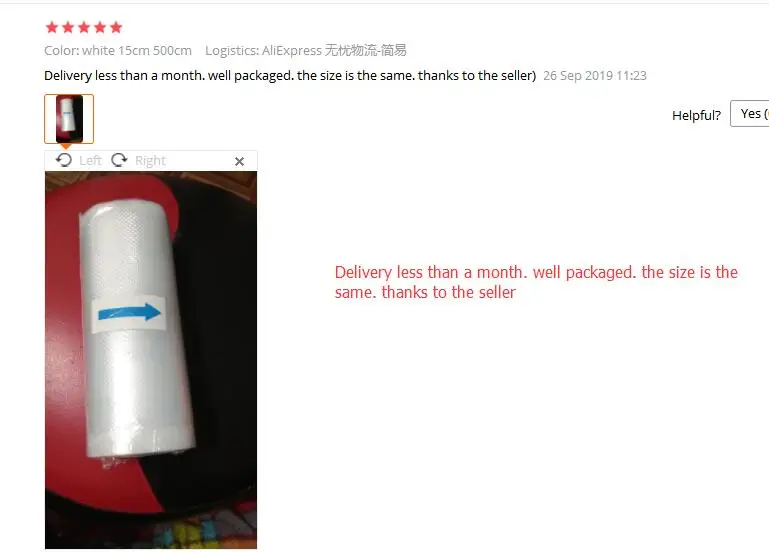Viewport: 769px width, 553px height.
Task: Click the first red rating star
Action: tap(52, 27)
